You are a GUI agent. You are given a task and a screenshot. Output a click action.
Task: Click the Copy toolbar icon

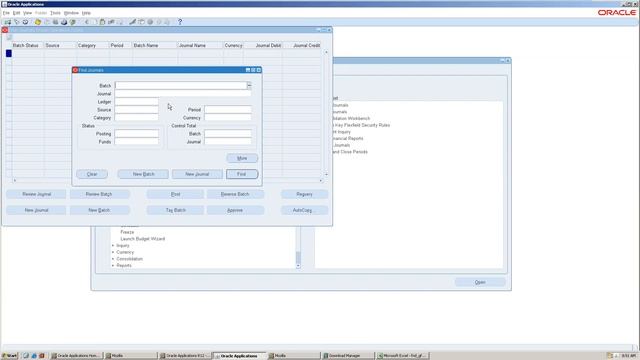(x=94, y=22)
